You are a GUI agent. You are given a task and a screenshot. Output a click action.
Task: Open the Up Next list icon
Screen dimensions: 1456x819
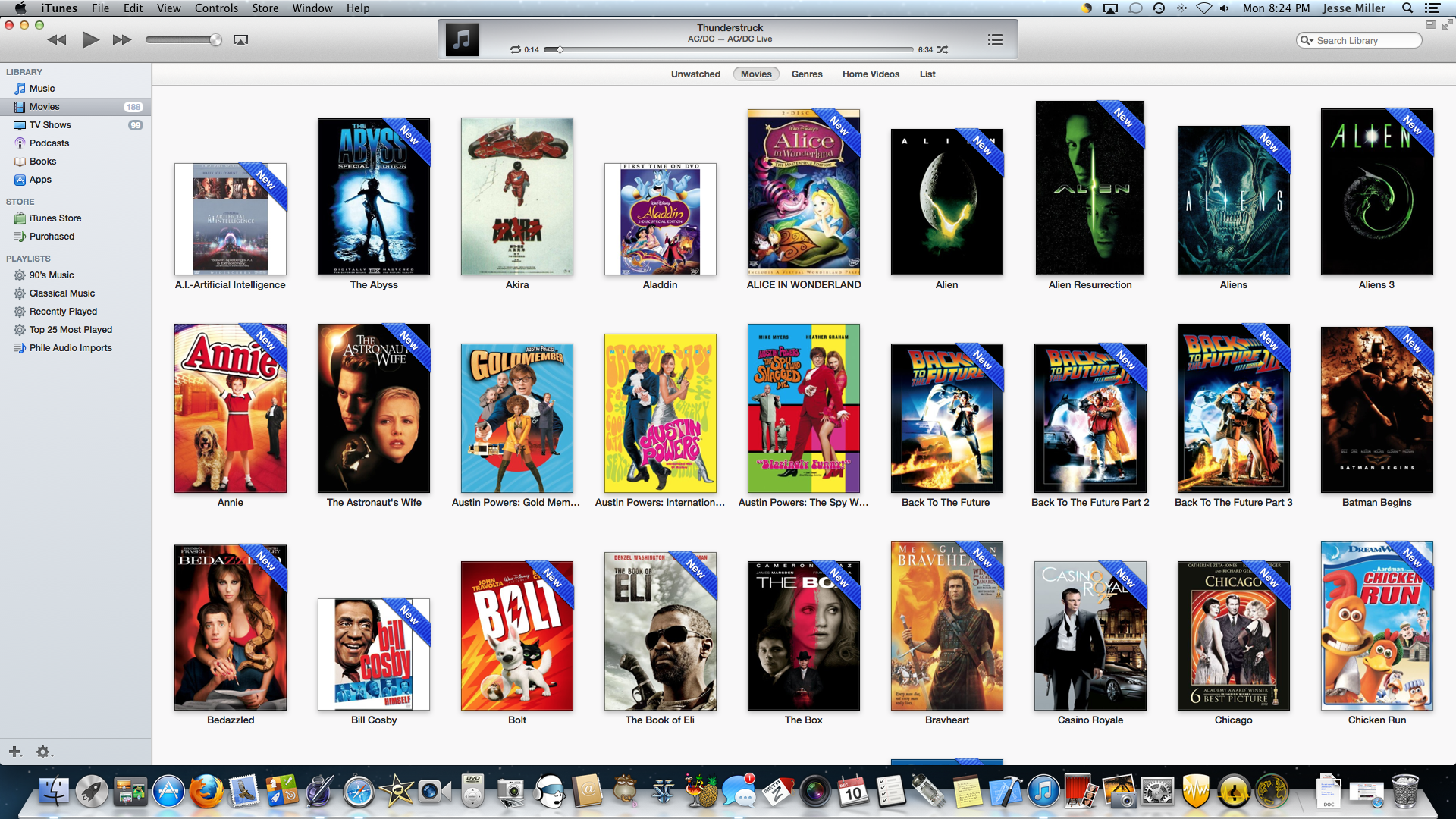click(996, 40)
